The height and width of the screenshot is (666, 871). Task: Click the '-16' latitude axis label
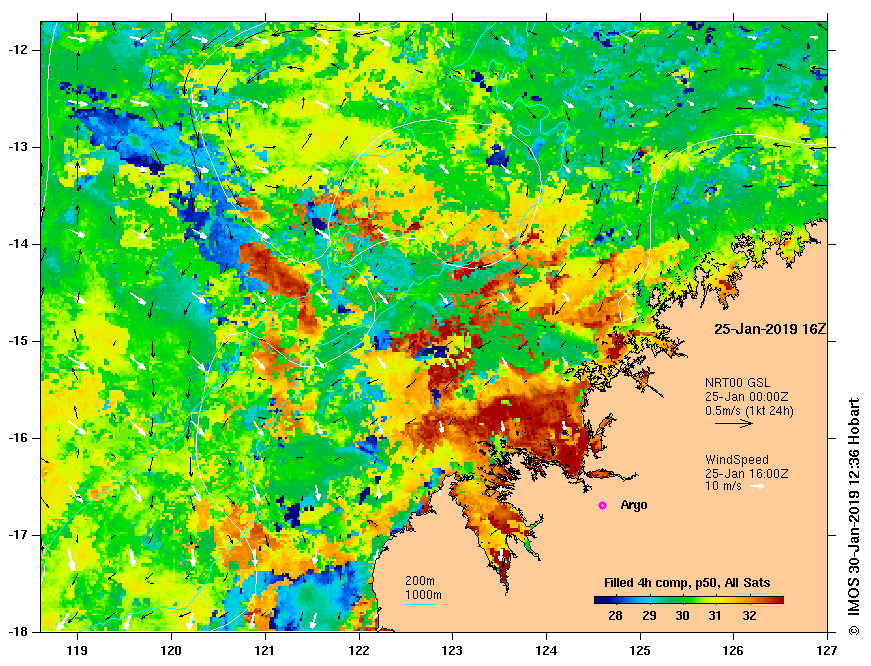click(x=17, y=438)
